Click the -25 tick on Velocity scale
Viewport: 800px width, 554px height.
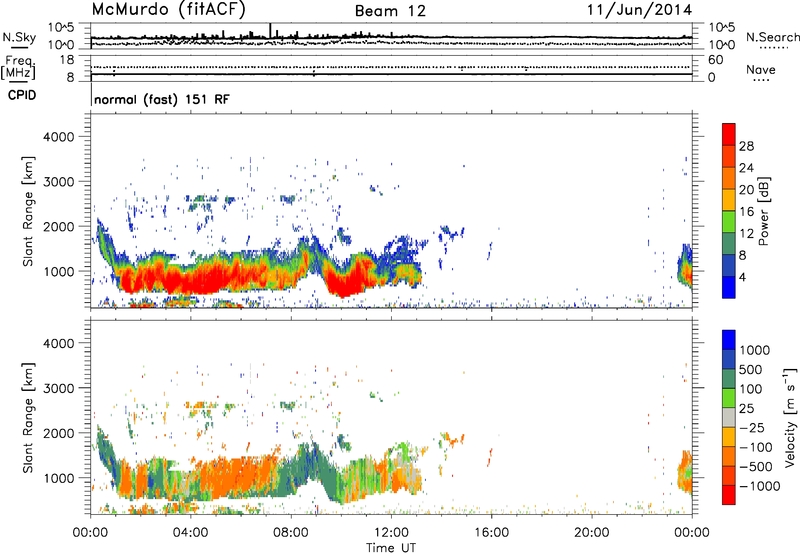pos(752,427)
